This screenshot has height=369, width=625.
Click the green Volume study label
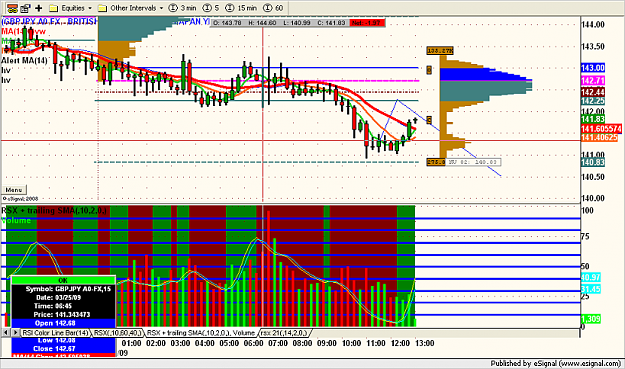(x=16, y=220)
